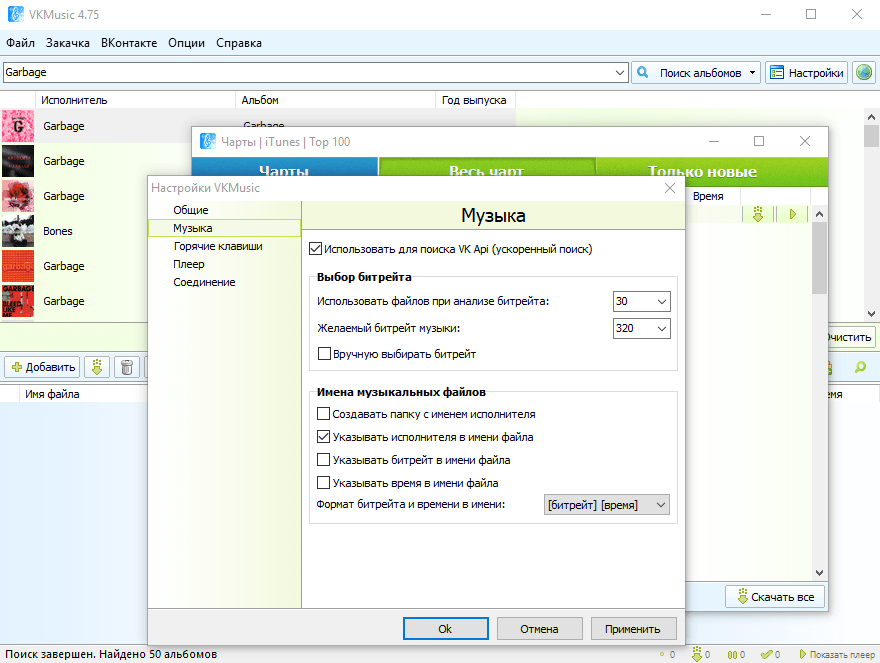Open the Файл menu
The image size is (880, 663).
point(20,43)
